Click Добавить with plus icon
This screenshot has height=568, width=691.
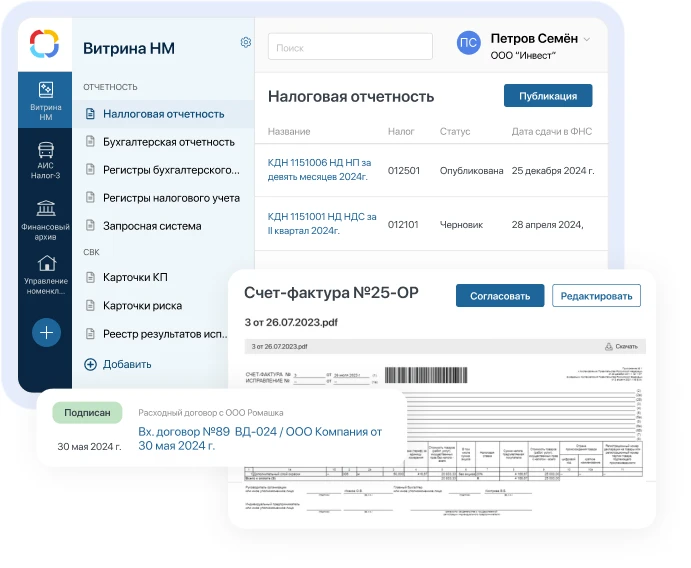coord(117,364)
